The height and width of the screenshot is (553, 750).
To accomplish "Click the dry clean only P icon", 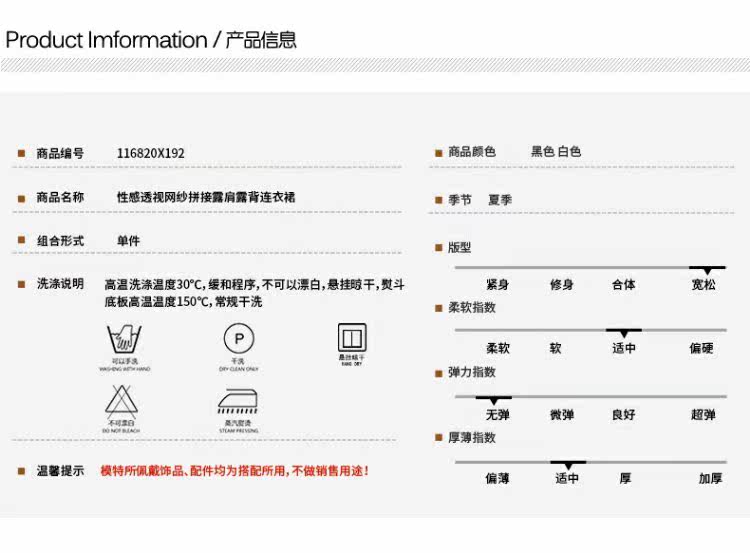I will click(239, 338).
